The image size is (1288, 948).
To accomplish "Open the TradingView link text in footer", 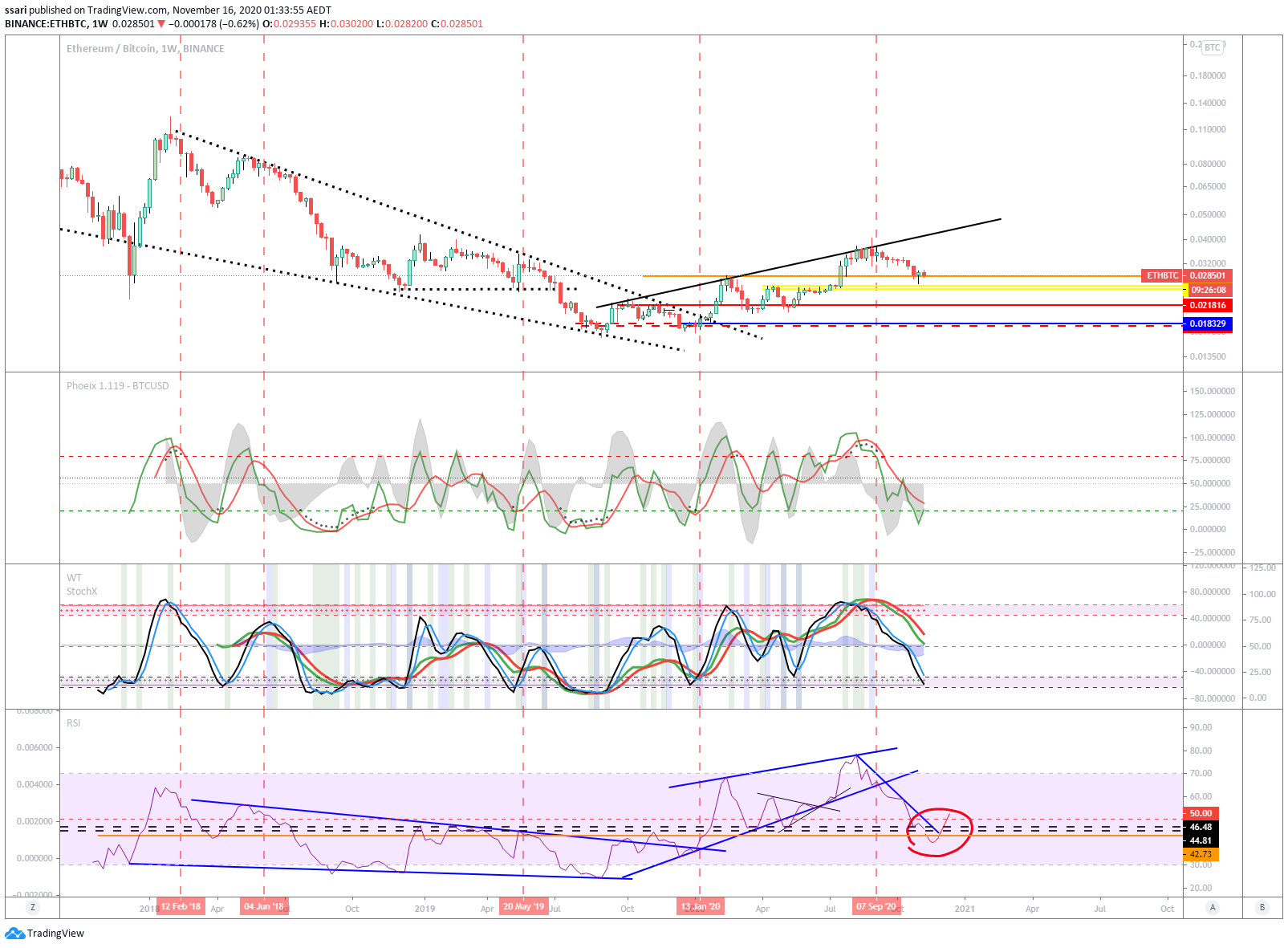I will (x=55, y=933).
